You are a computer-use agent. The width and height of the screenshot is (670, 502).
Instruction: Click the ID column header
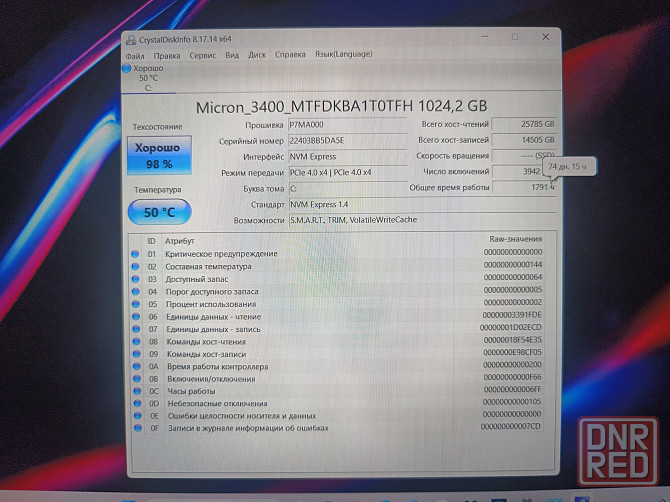(151, 241)
